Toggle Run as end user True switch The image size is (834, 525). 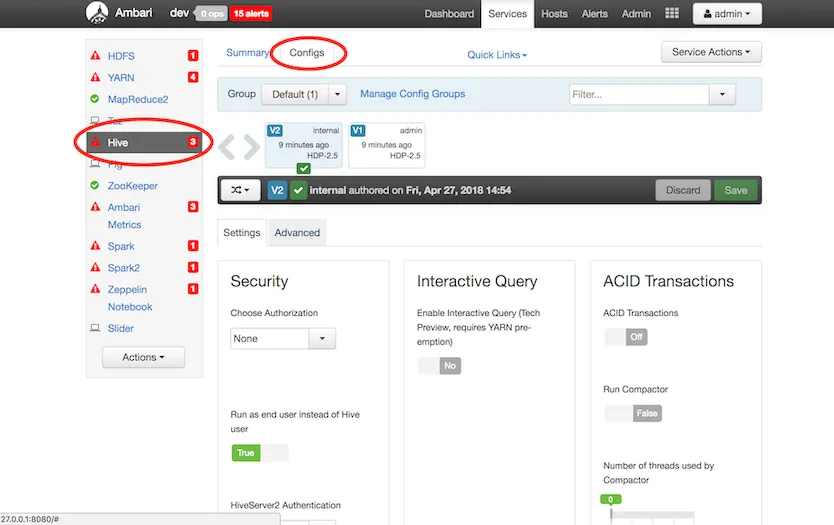(260, 453)
